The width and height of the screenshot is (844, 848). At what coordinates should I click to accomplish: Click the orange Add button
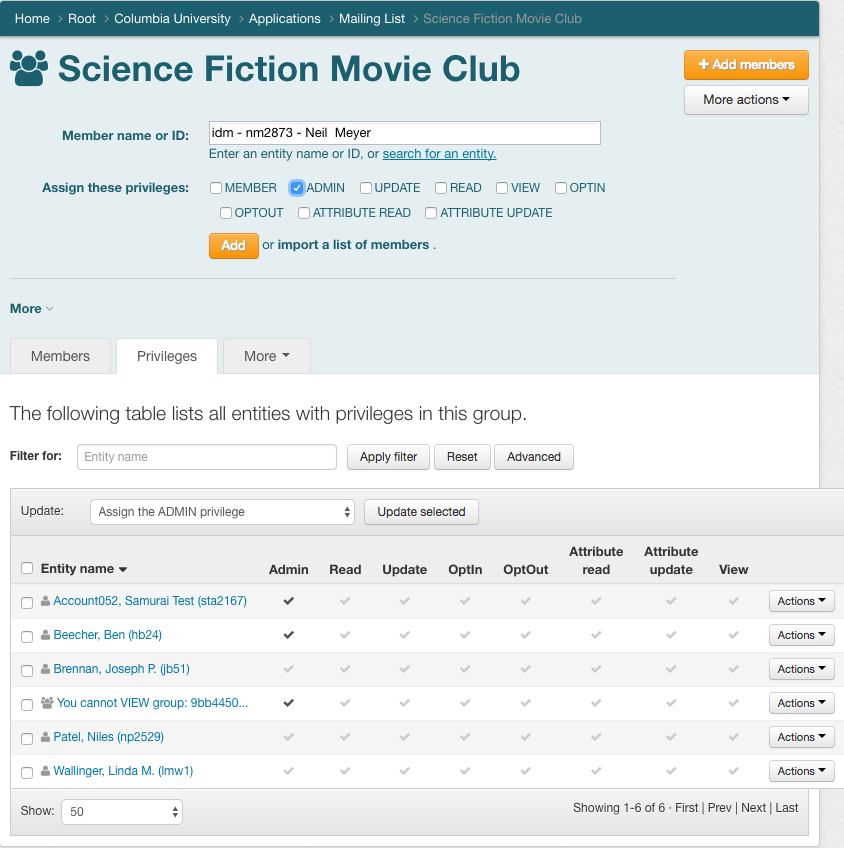tap(234, 246)
